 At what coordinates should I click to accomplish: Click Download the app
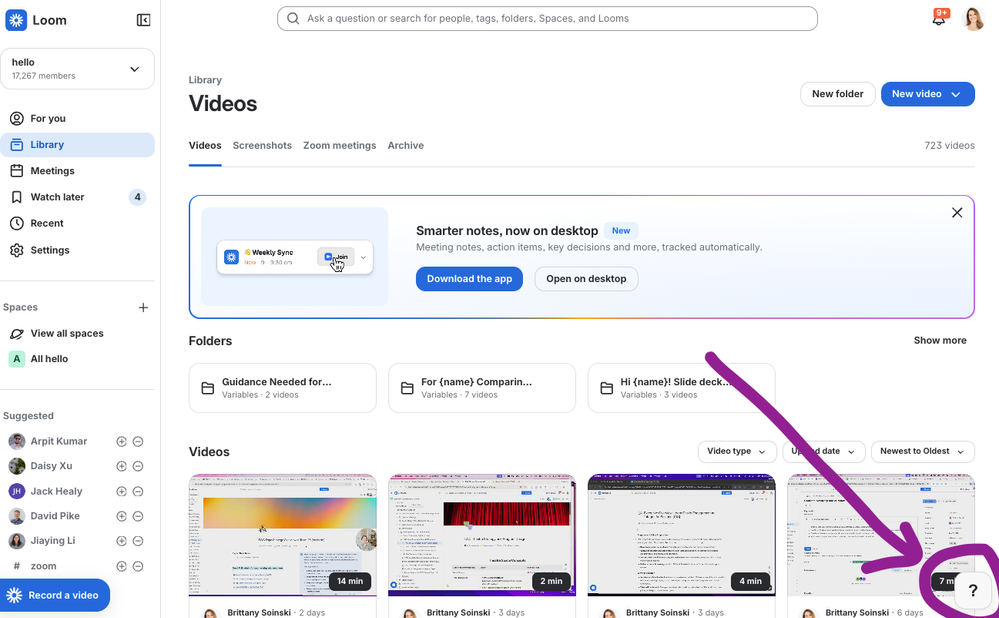[x=470, y=278]
